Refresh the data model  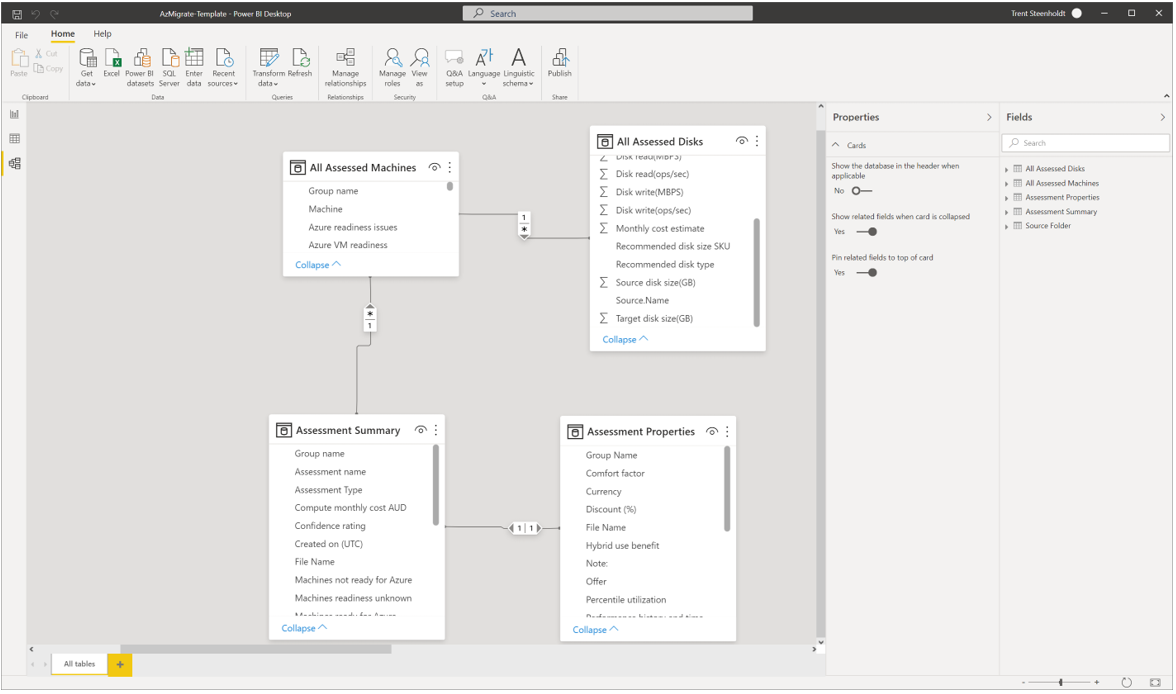300,63
